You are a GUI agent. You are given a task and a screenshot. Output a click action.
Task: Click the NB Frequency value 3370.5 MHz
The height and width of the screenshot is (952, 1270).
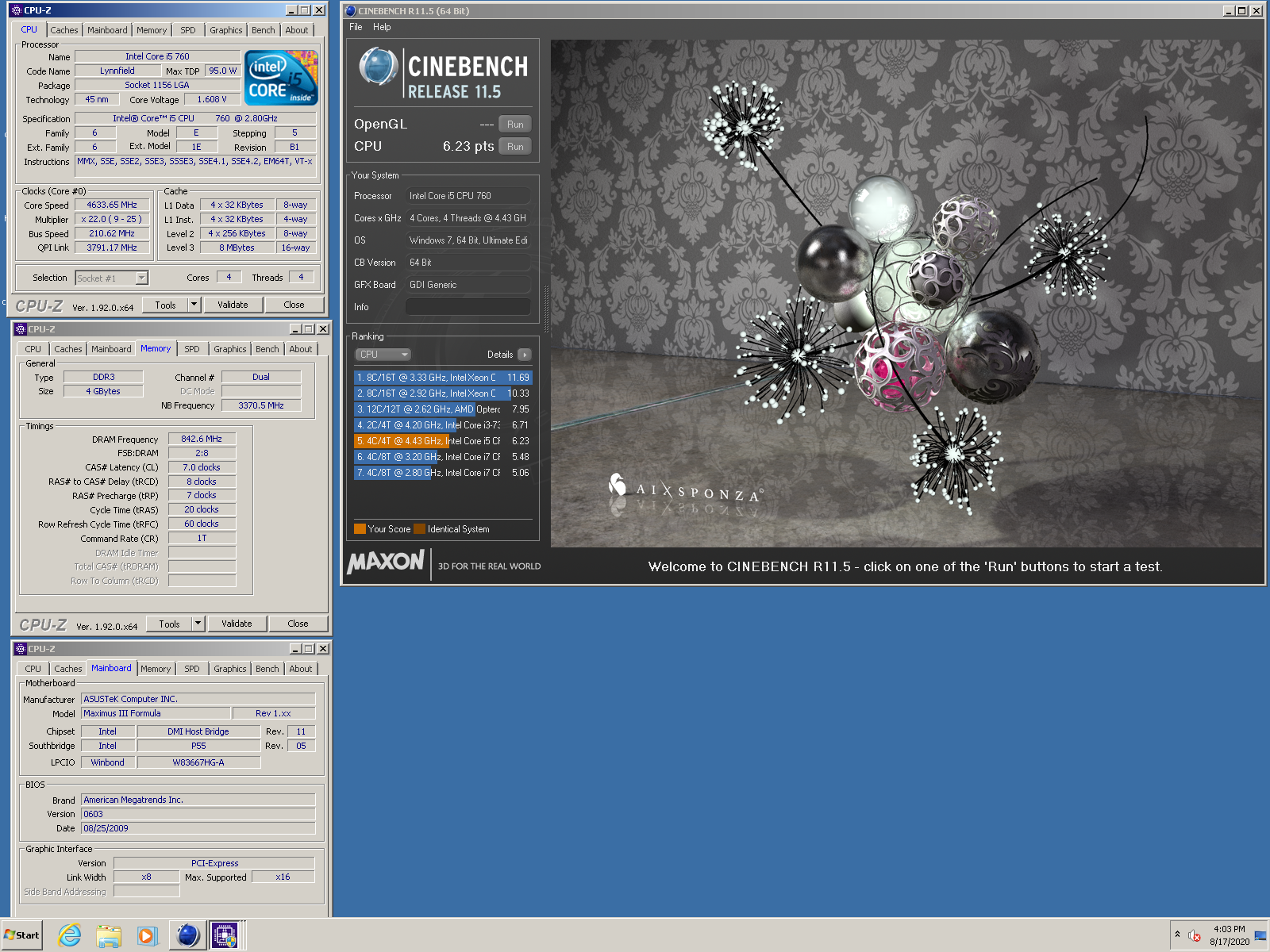261,405
